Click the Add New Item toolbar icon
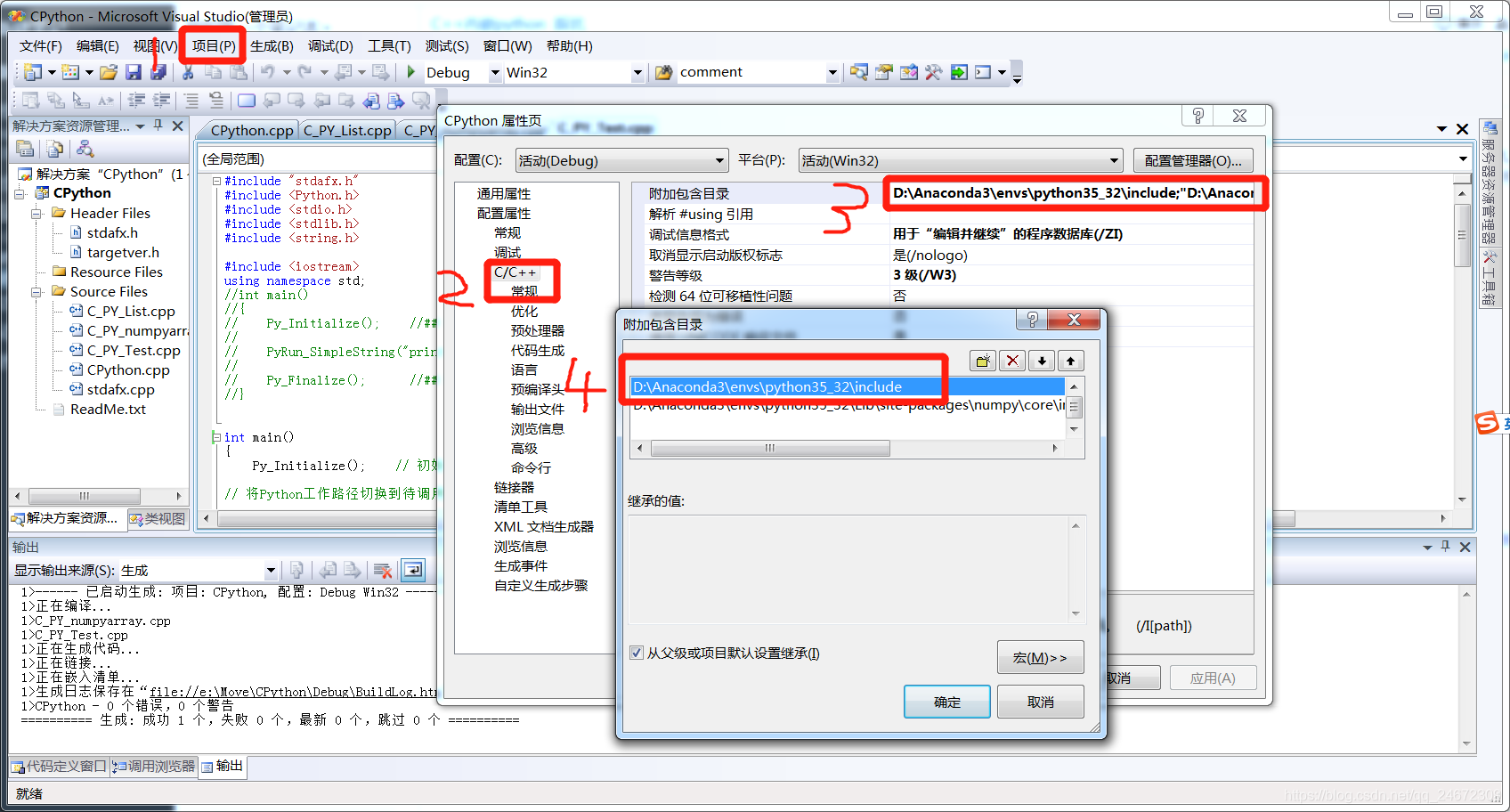Screen dimensions: 1510x812 70,72
